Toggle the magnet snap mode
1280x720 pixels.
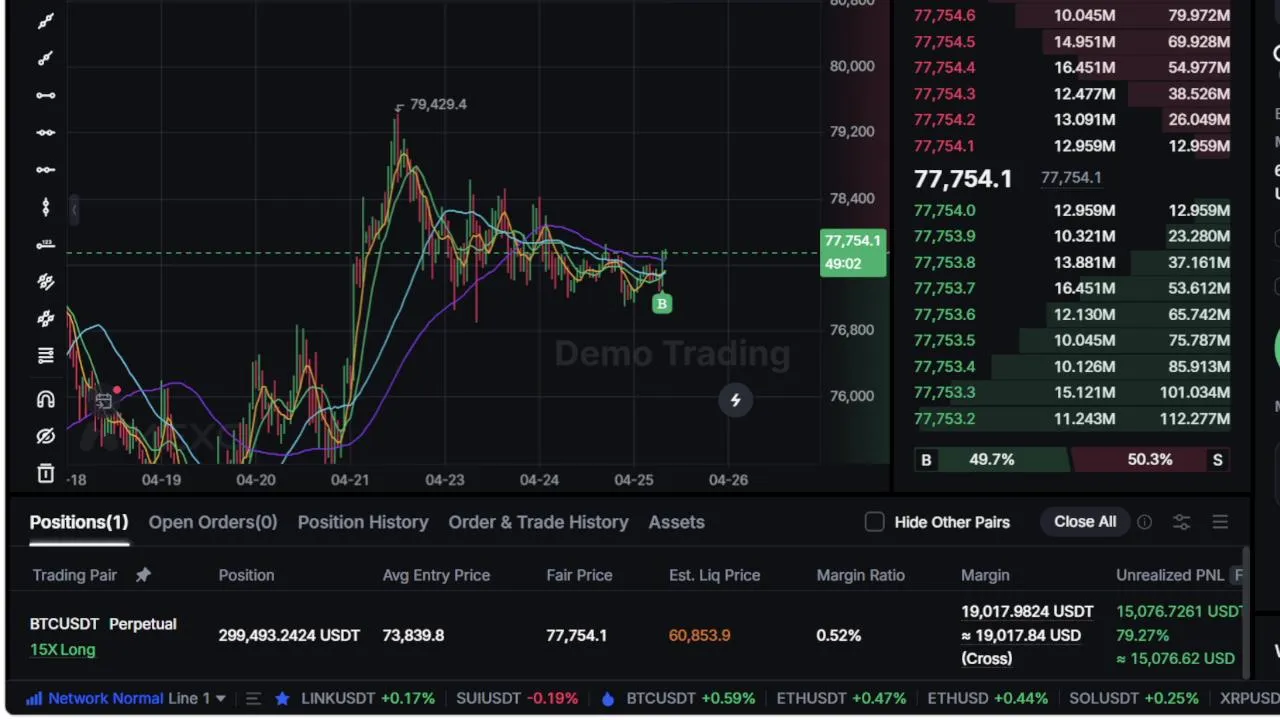(x=45, y=399)
